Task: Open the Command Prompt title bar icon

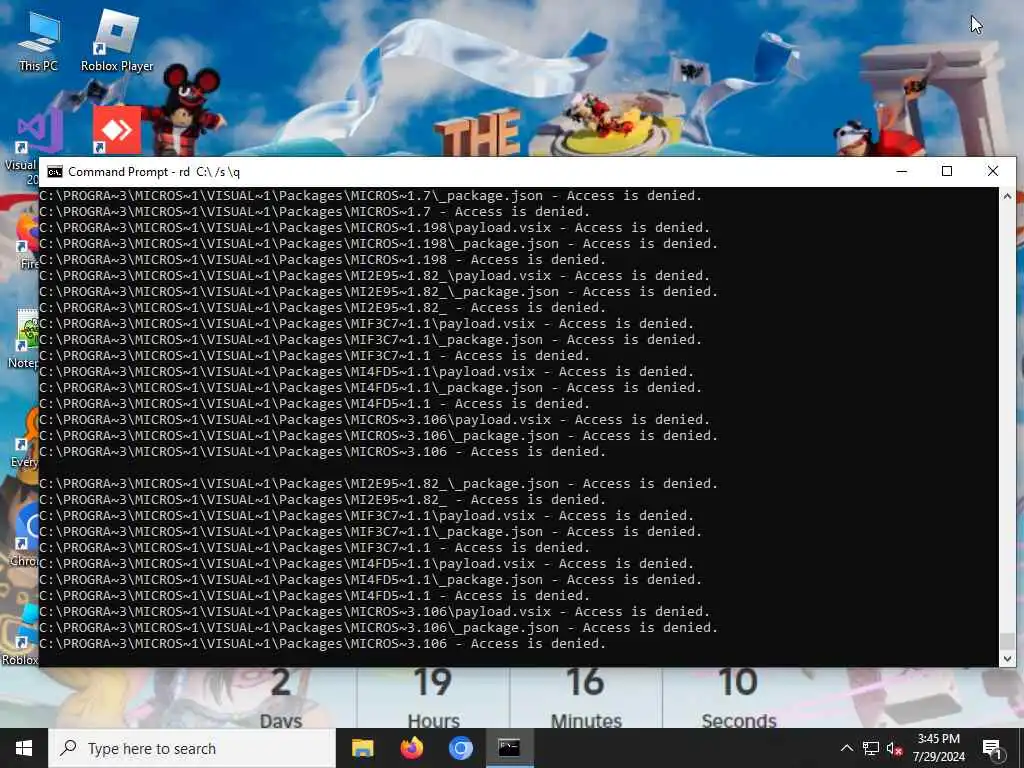Action: [x=55, y=172]
